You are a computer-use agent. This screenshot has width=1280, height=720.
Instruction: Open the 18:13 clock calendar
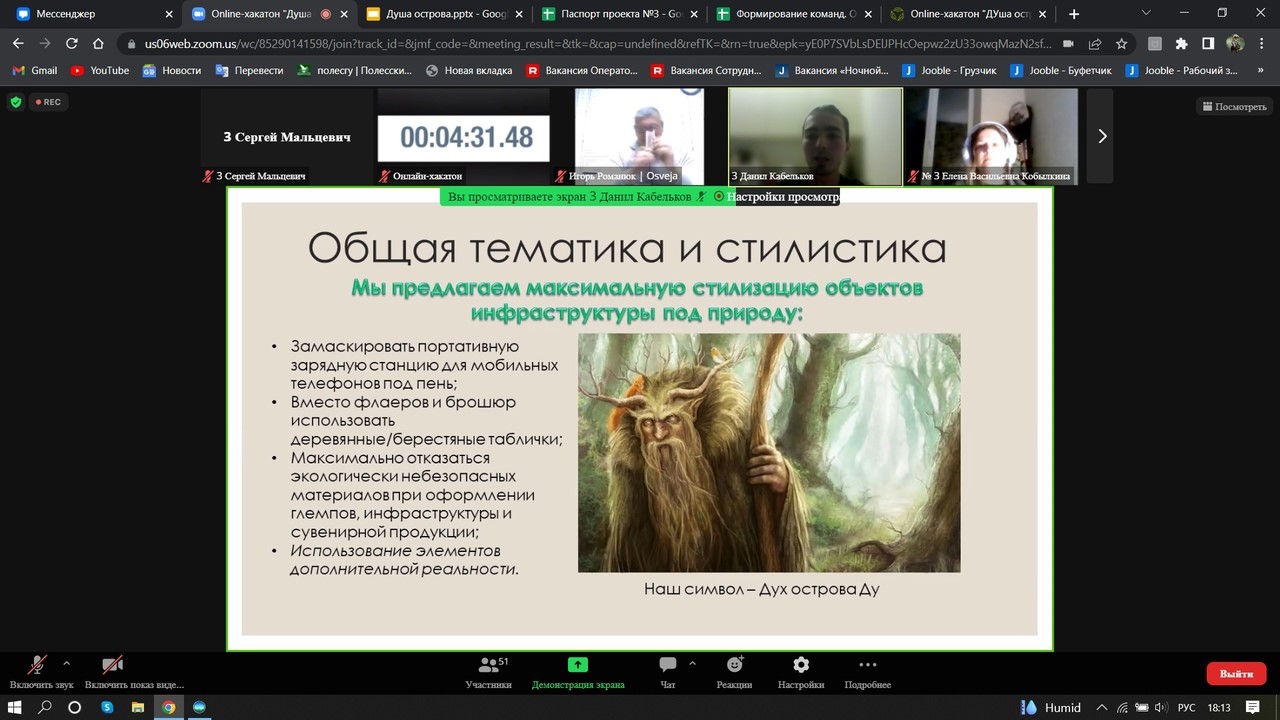click(x=1219, y=707)
